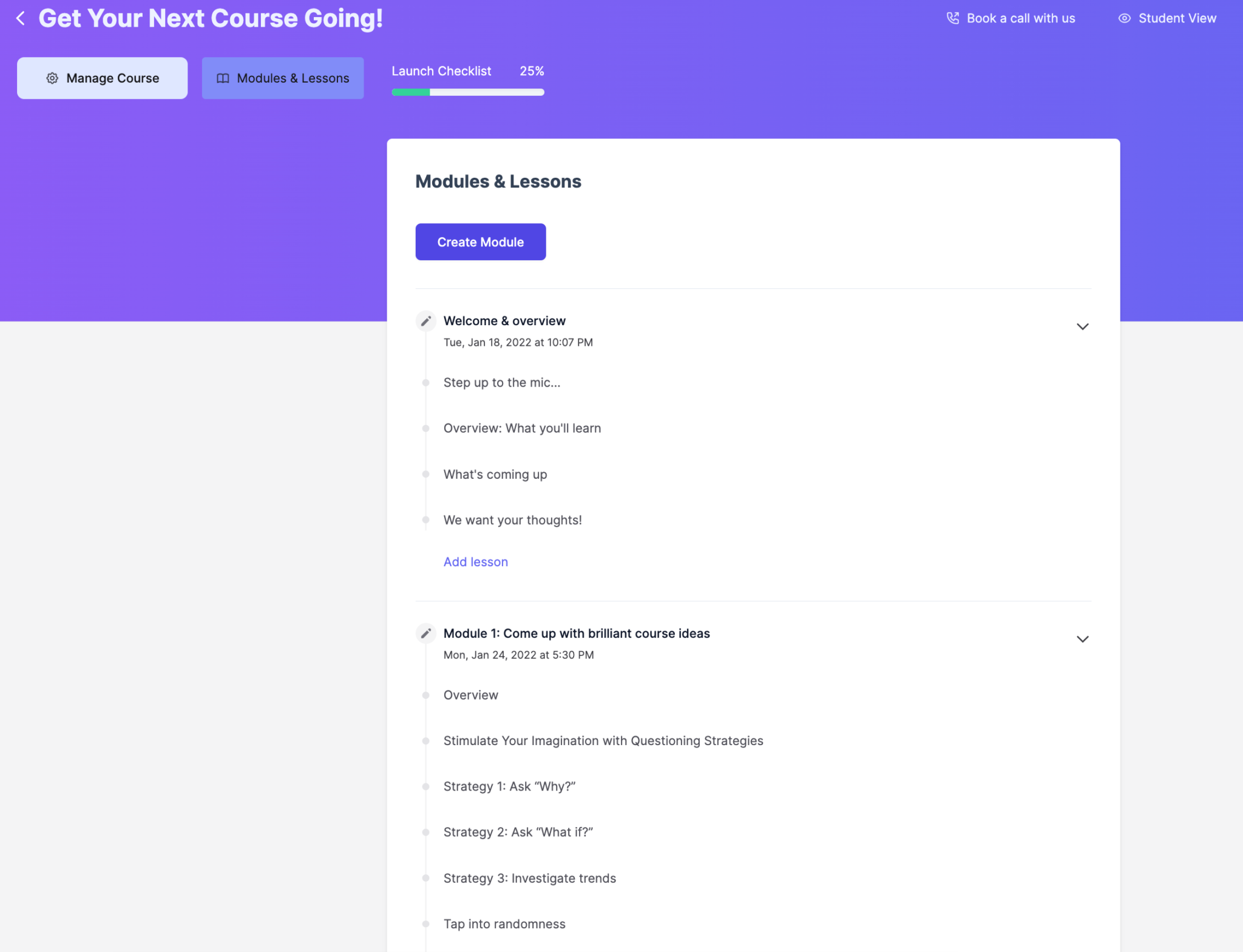1243x952 pixels.
Task: Click the Add lesson link
Action: pos(475,562)
